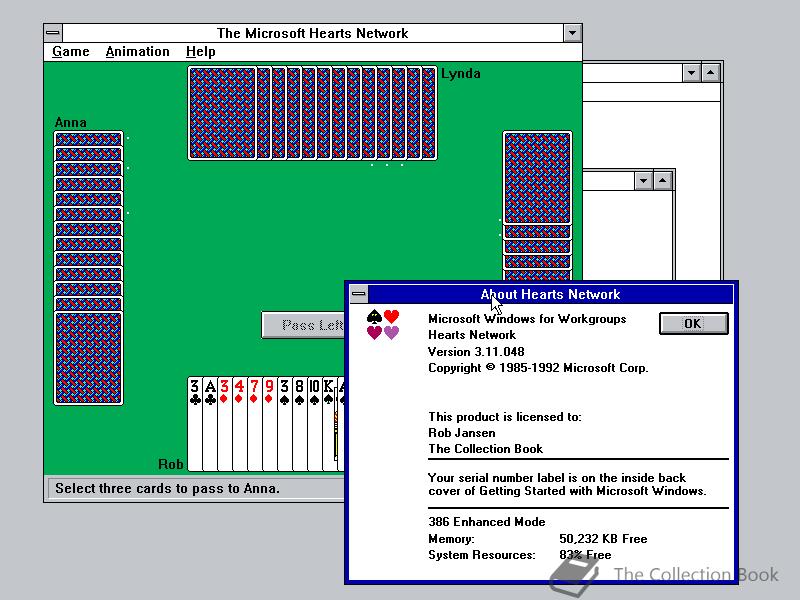Open the Hearts Network window control menu box
Viewport: 800px width, 600px height.
click(53, 33)
